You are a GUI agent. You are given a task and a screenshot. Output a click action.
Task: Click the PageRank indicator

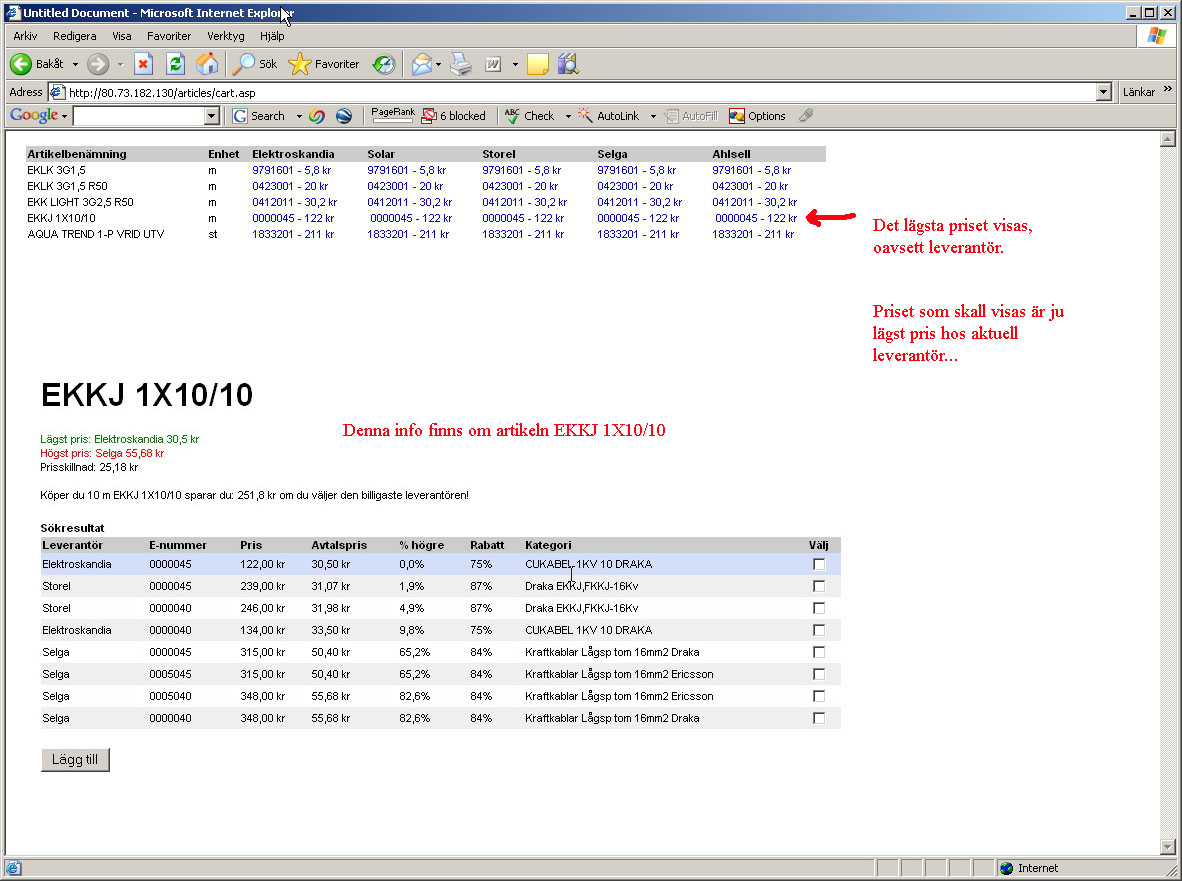392,115
